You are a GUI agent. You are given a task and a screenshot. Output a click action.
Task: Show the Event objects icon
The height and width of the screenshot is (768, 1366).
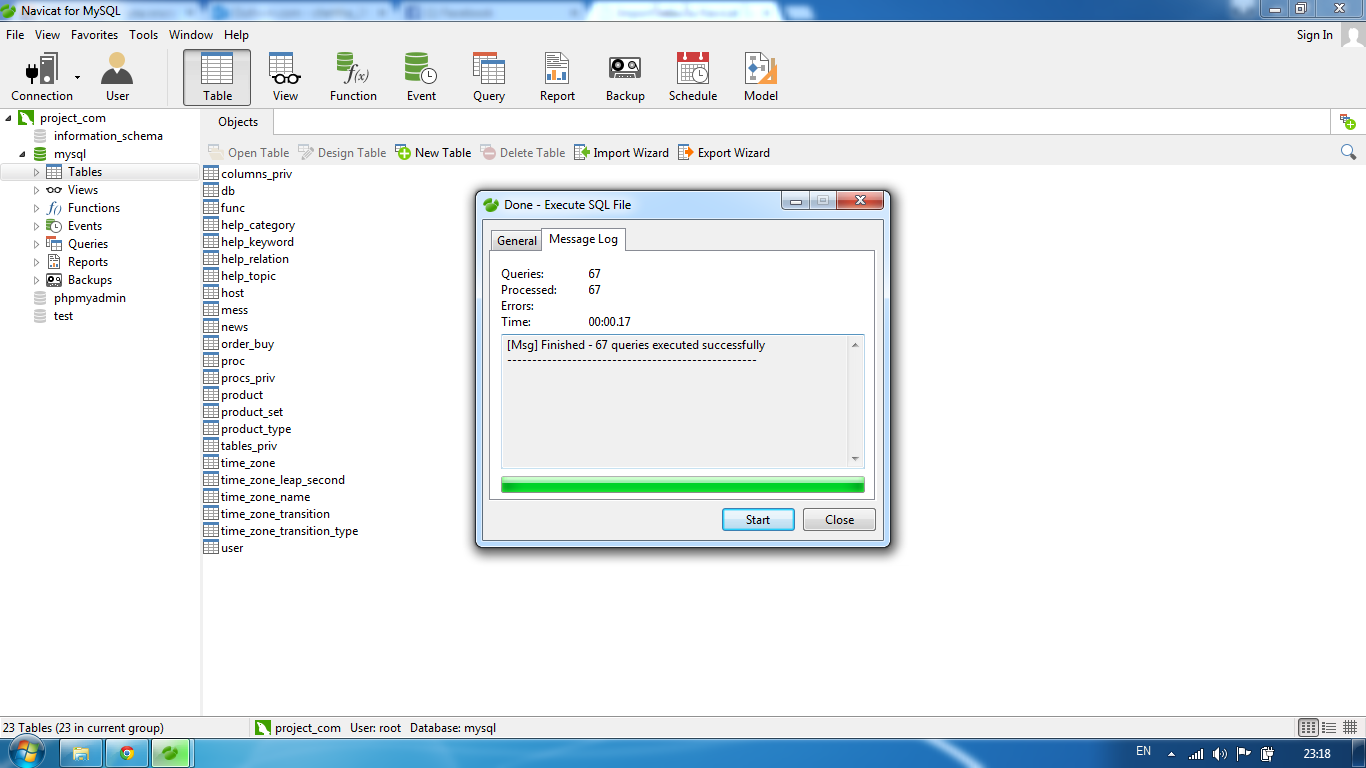coord(421,78)
